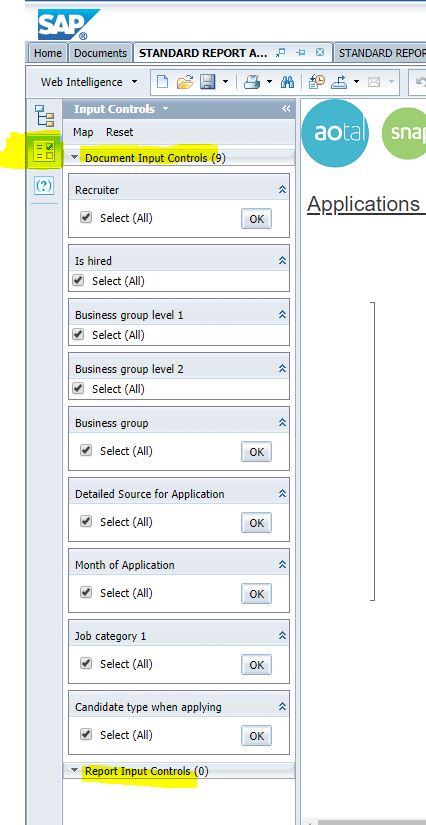Image resolution: width=426 pixels, height=825 pixels.
Task: Switch to the Home tab
Action: pos(48,53)
